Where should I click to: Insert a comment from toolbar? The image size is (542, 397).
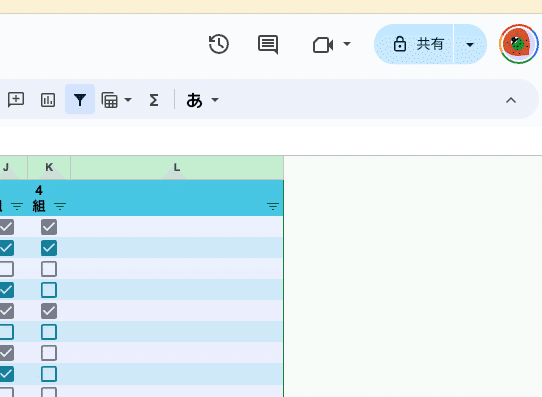(16, 100)
